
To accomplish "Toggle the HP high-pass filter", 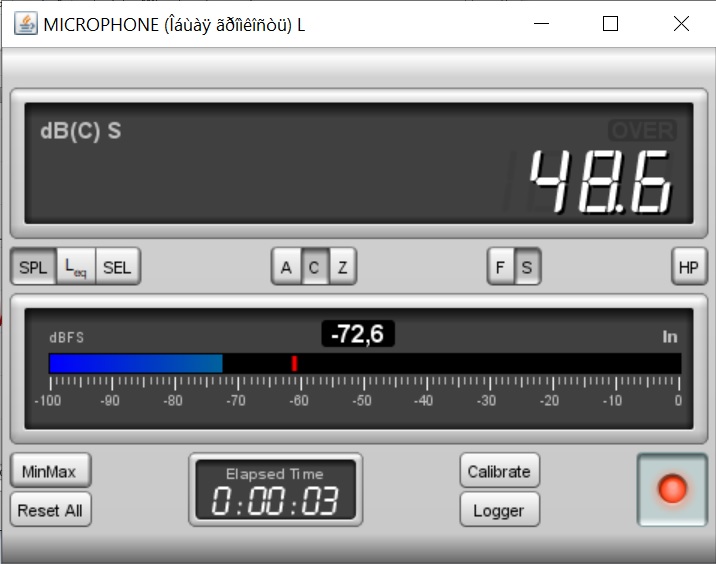I will click(688, 267).
